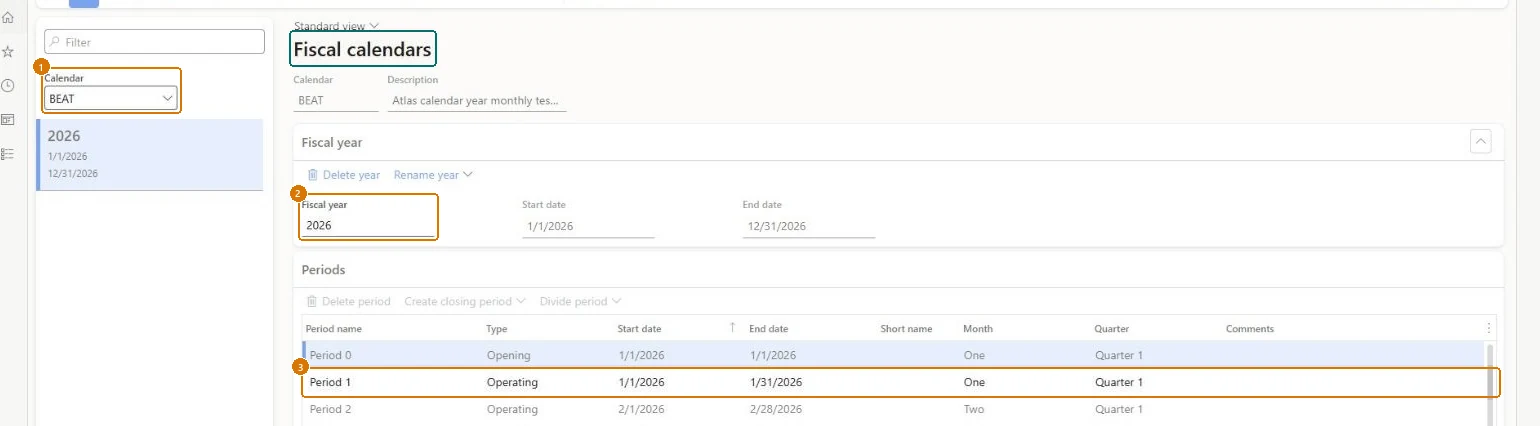Click Month cell Two
The image size is (1540, 426).
(x=973, y=409)
